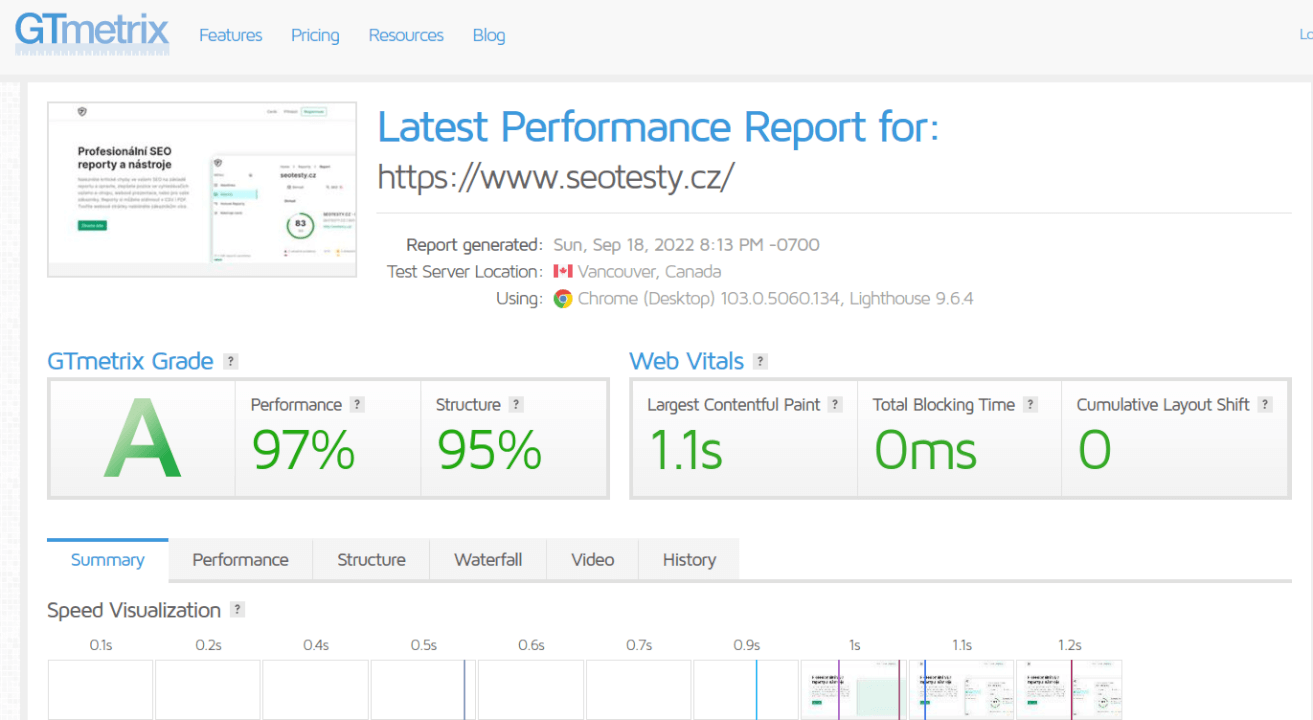1313x720 pixels.
Task: Click the 95% Structure score
Action: click(489, 450)
